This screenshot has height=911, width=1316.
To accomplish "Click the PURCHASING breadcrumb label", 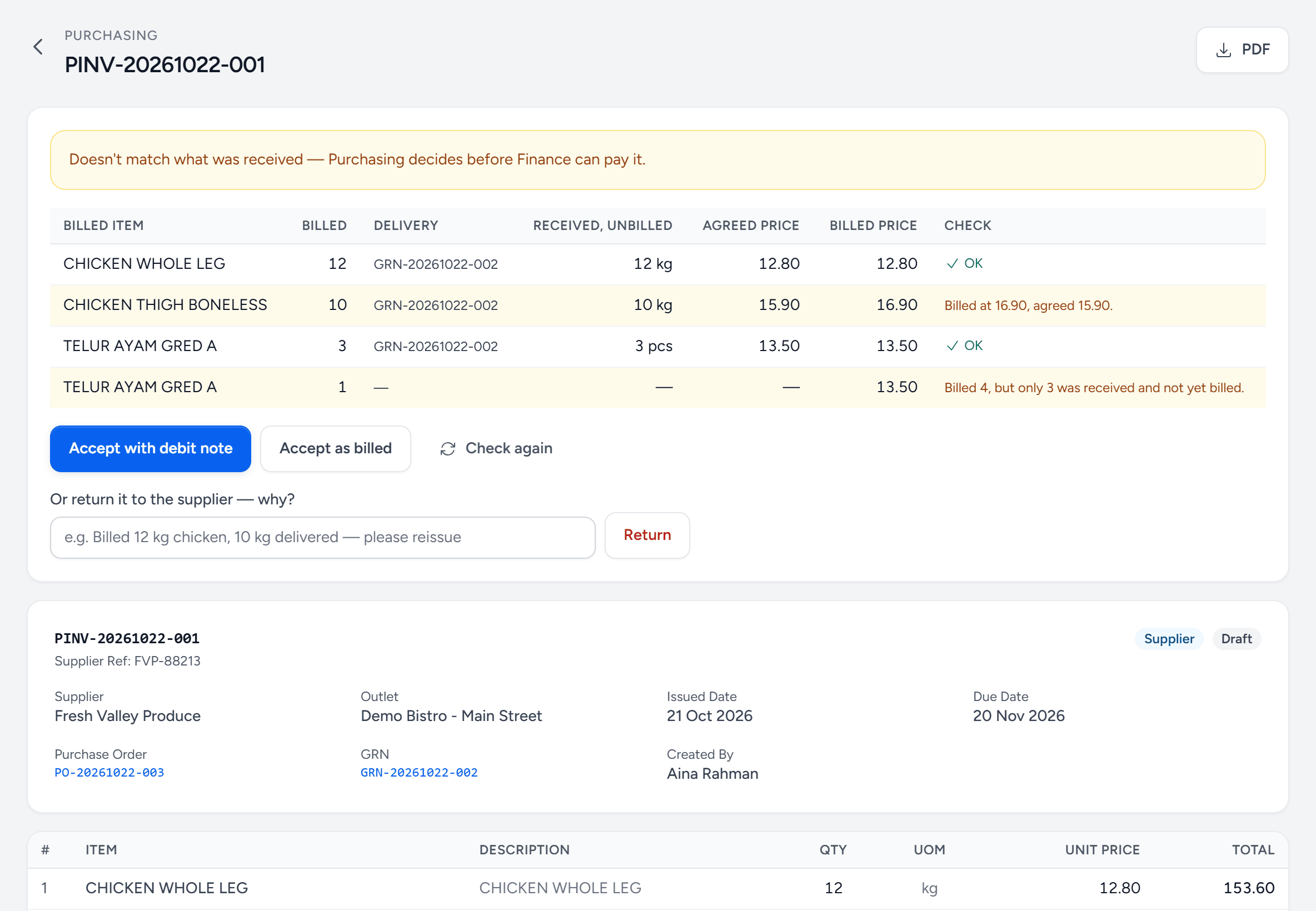I will [111, 36].
